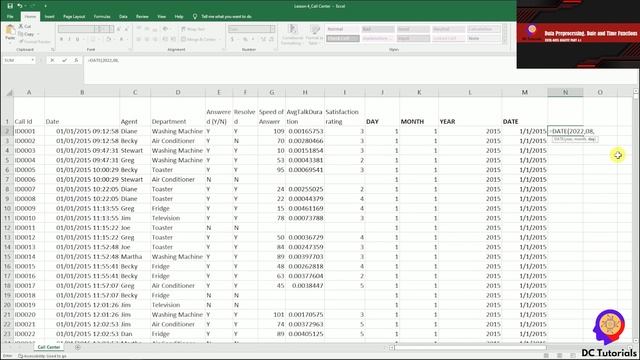This screenshot has width=640, height=360.
Task: Open the Clipboard dialog launcher
Action: [x=53, y=49]
